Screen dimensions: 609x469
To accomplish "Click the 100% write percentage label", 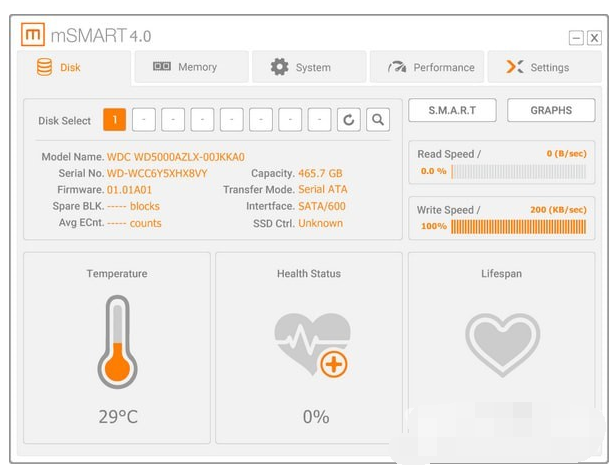I will tap(434, 226).
